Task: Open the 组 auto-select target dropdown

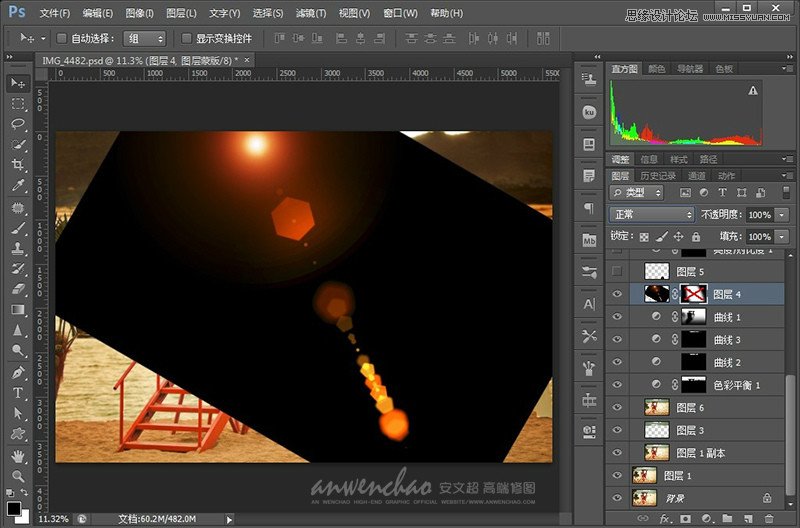Action: 145,38
